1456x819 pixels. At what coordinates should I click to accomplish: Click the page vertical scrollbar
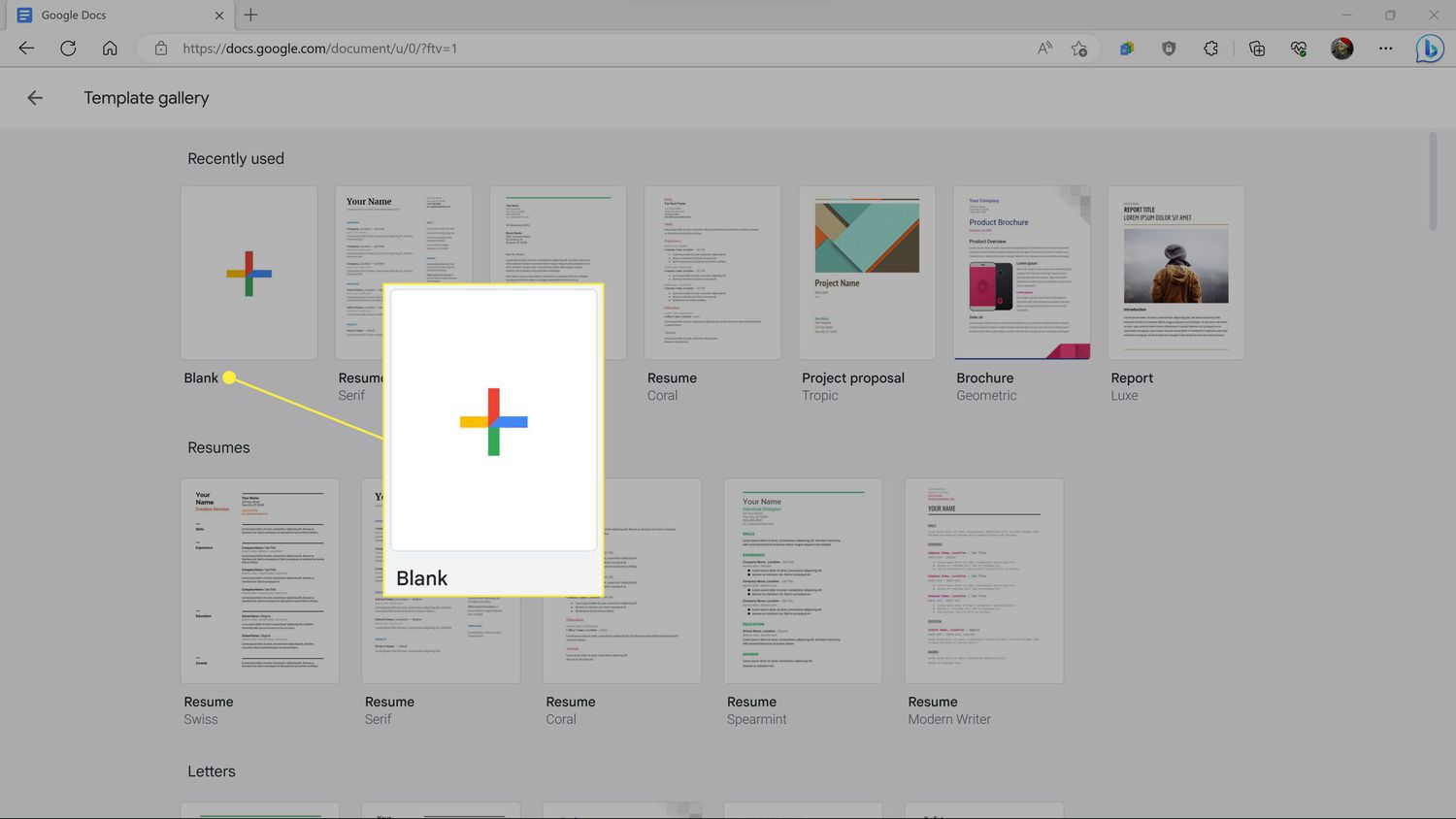click(1433, 182)
